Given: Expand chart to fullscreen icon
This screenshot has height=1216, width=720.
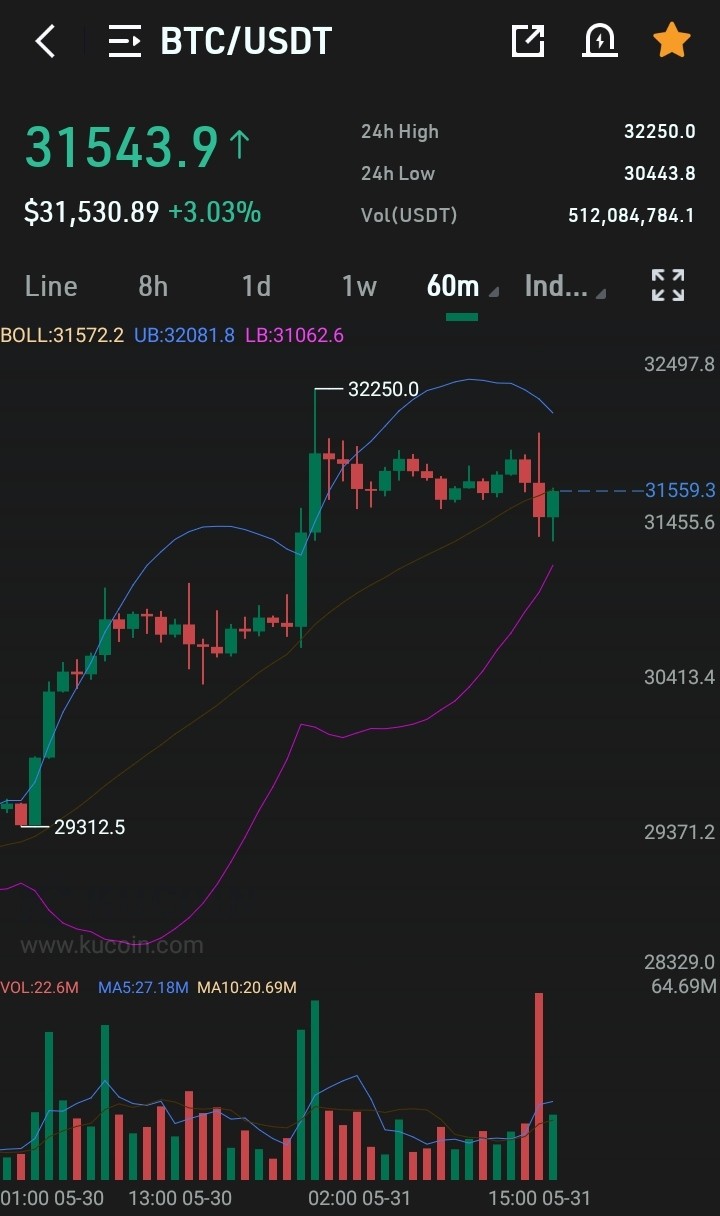Looking at the screenshot, I should pos(668,285).
